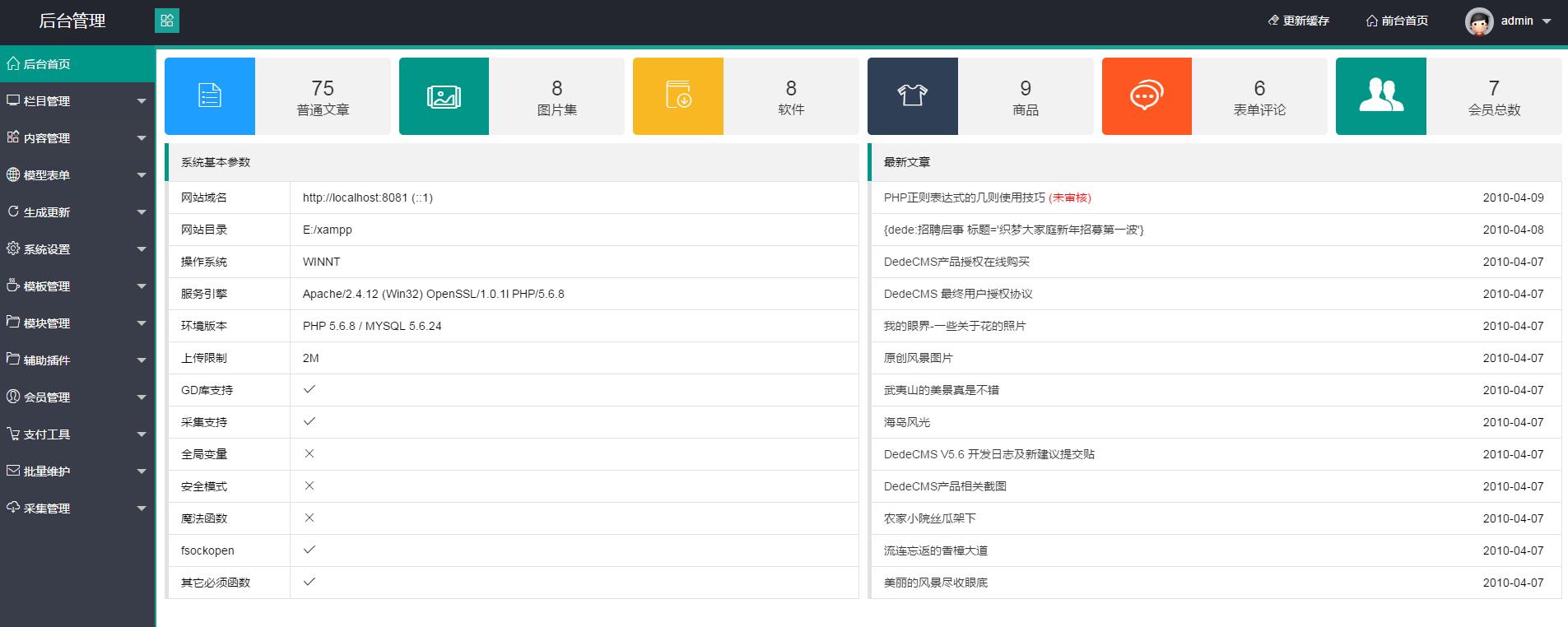
Task: Click the cloud icon next to 采集管理
Action: click(13, 508)
